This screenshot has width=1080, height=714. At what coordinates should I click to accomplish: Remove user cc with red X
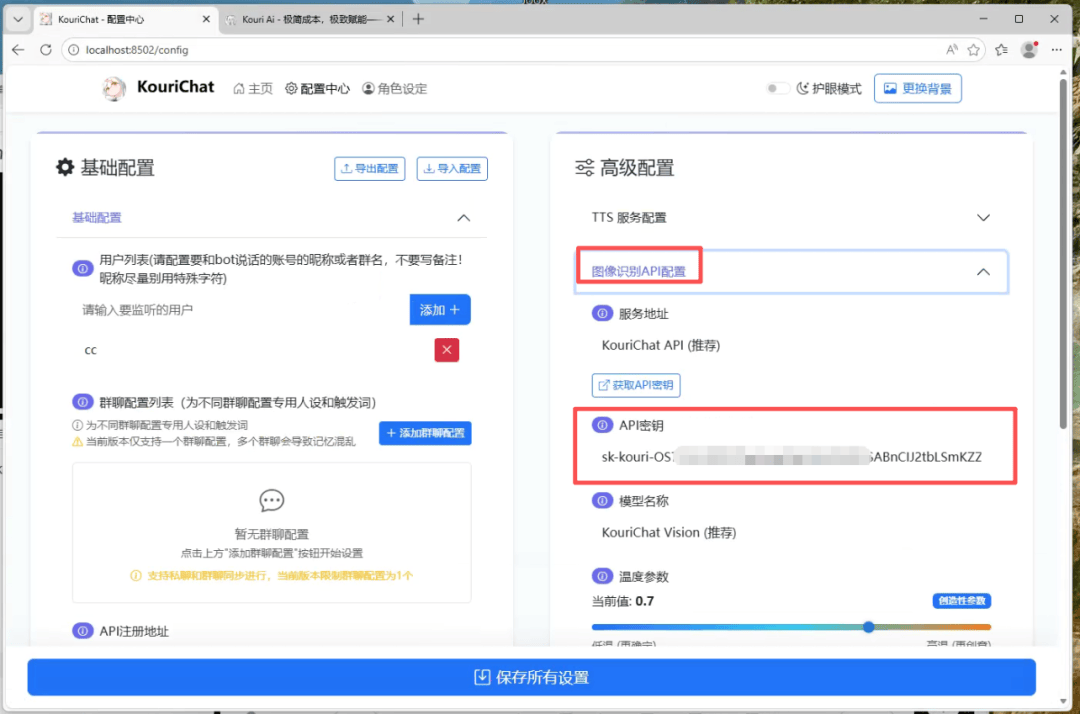[x=446, y=350]
